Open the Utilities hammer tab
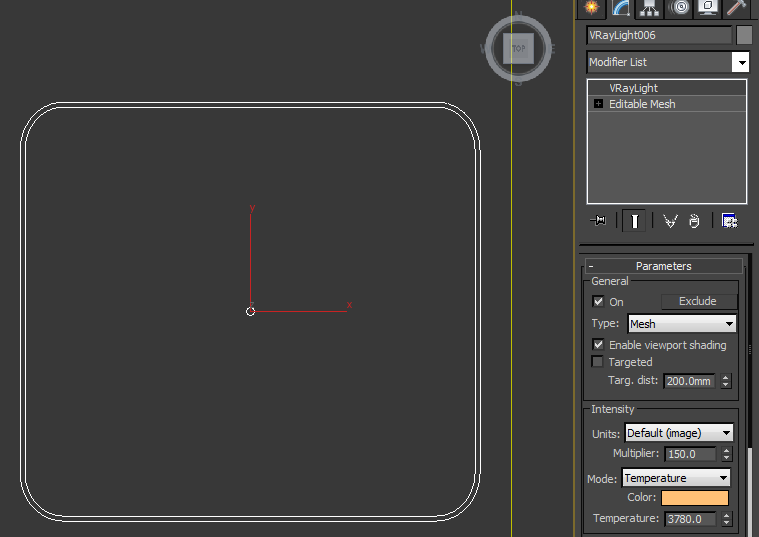Image resolution: width=759 pixels, height=537 pixels. click(736, 8)
